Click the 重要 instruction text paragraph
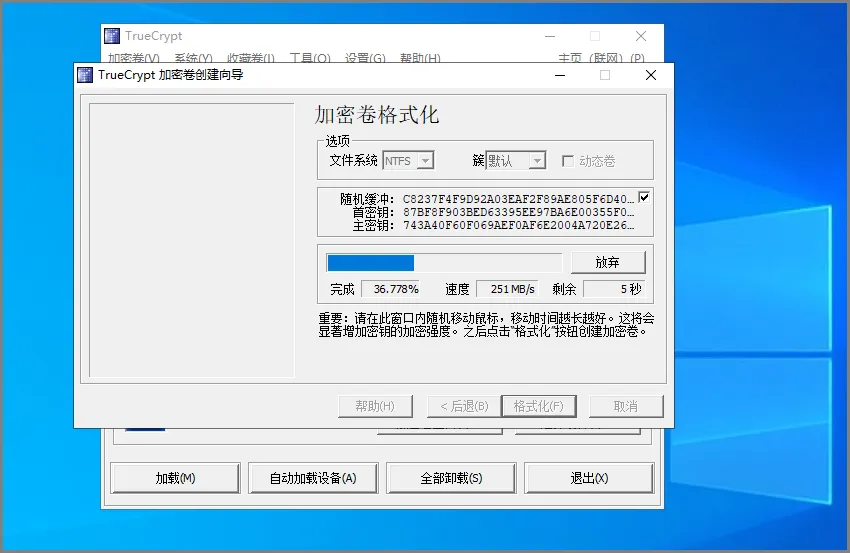Viewport: 850px width, 553px height. (486, 325)
